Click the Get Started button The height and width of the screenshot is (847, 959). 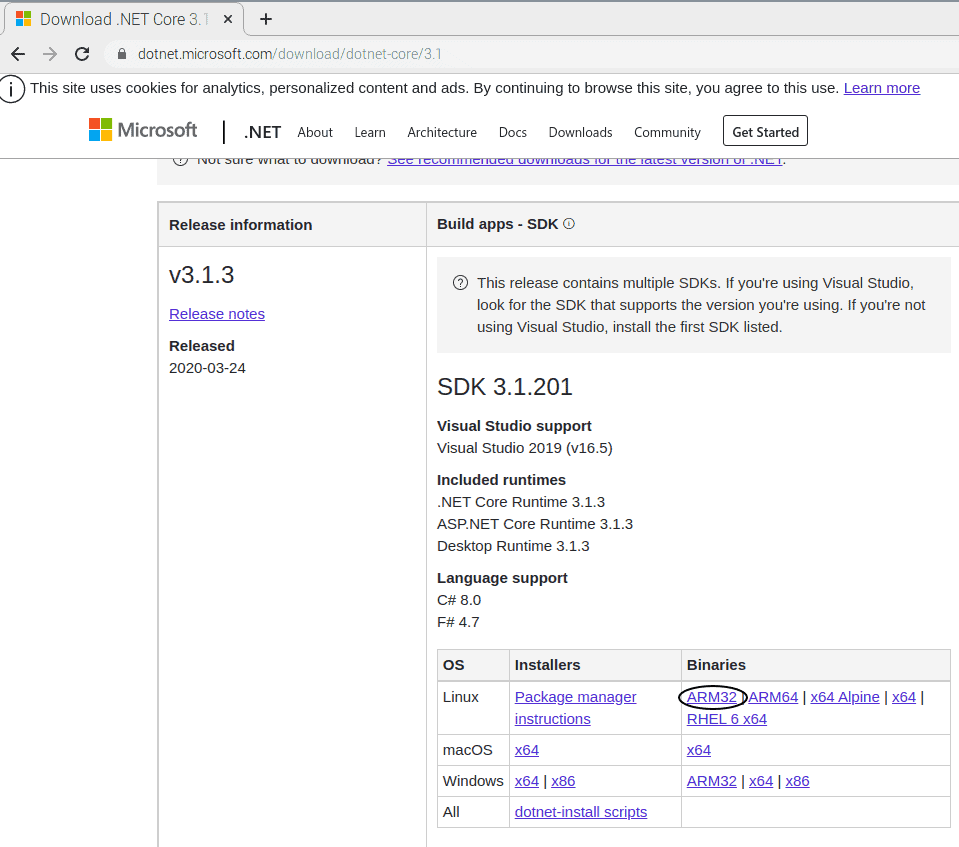765,131
